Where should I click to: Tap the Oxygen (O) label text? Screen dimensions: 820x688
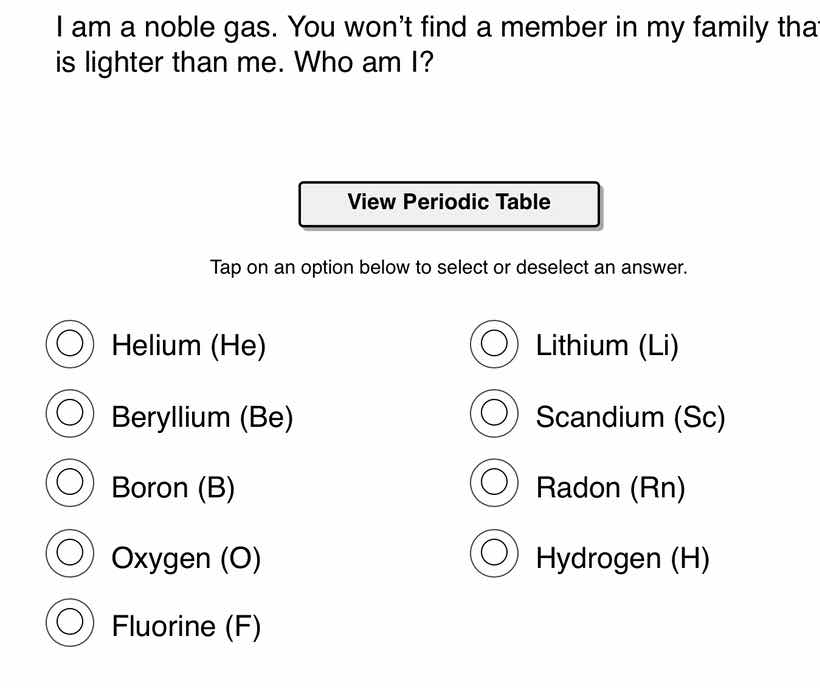click(186, 557)
